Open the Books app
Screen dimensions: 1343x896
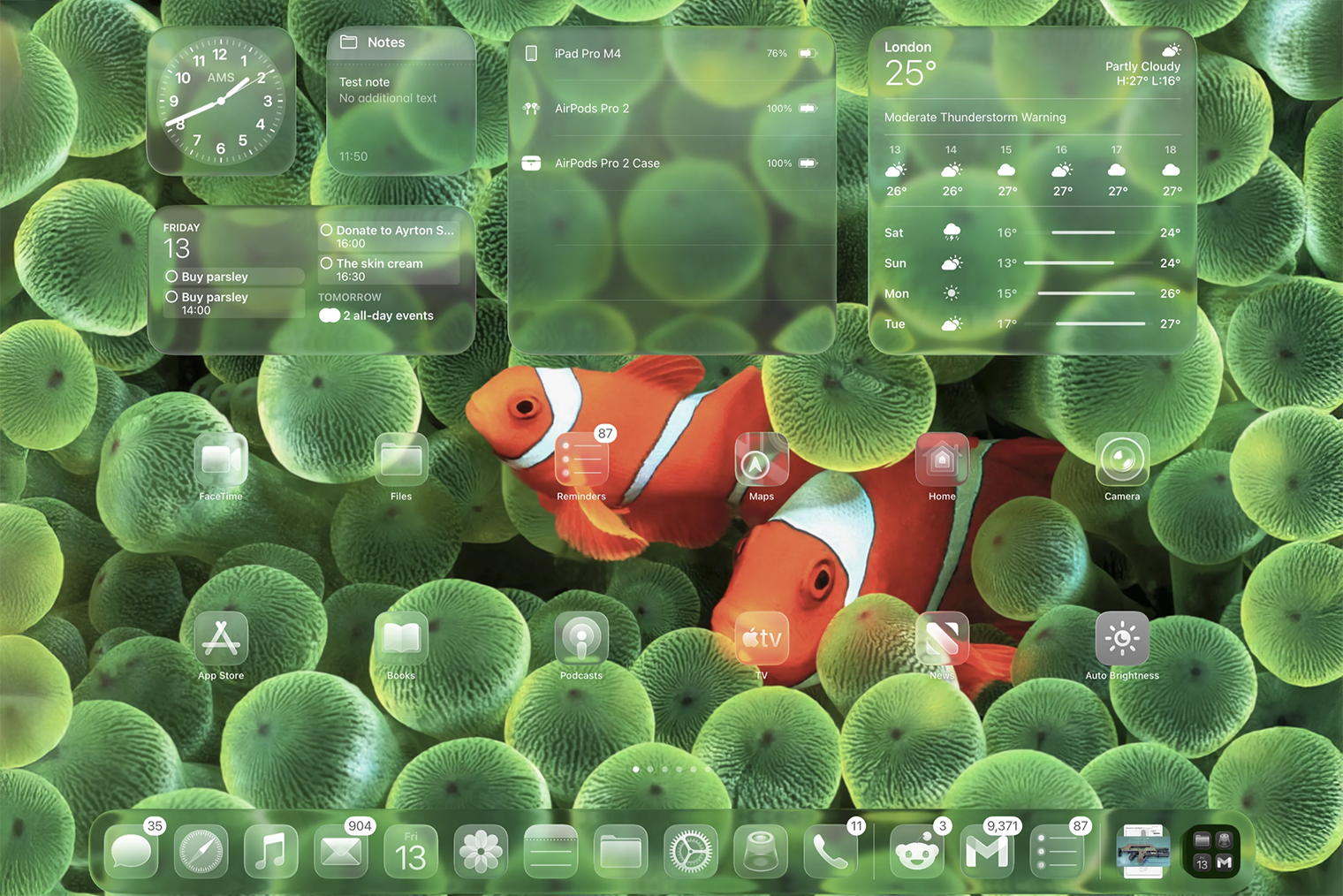401,638
